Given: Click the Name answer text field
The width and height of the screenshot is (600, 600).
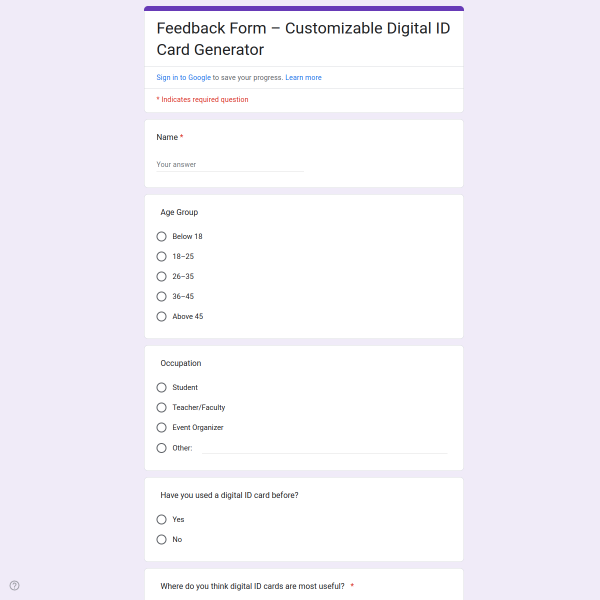Looking at the screenshot, I should coord(230,165).
